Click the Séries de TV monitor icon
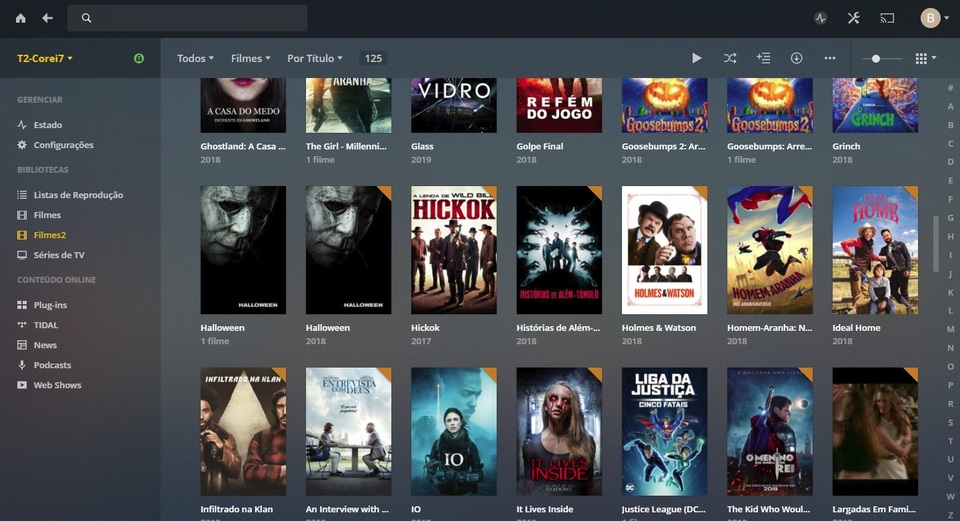The width and height of the screenshot is (960, 521). (x=22, y=255)
